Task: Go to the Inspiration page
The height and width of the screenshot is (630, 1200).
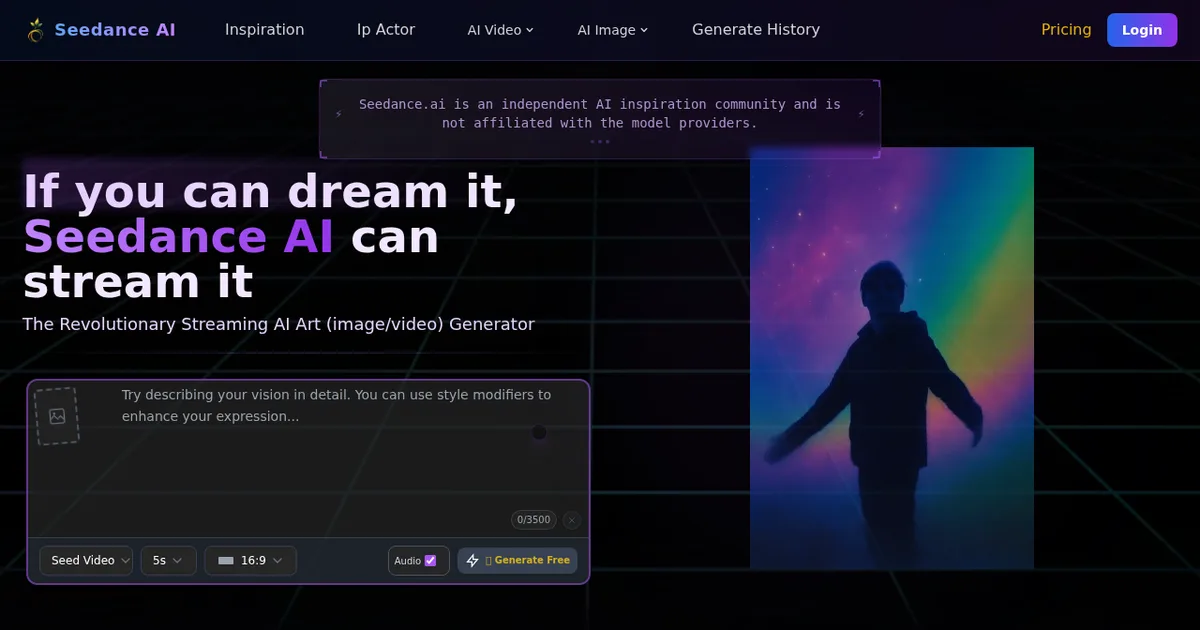Action: [x=264, y=30]
